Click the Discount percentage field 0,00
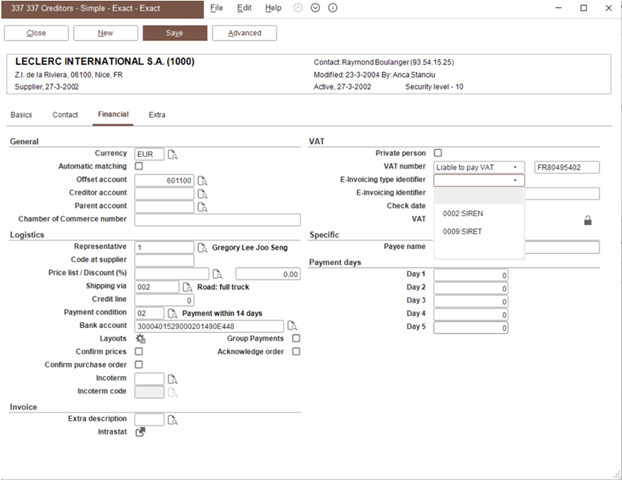The height and width of the screenshot is (480, 622). 268,274
